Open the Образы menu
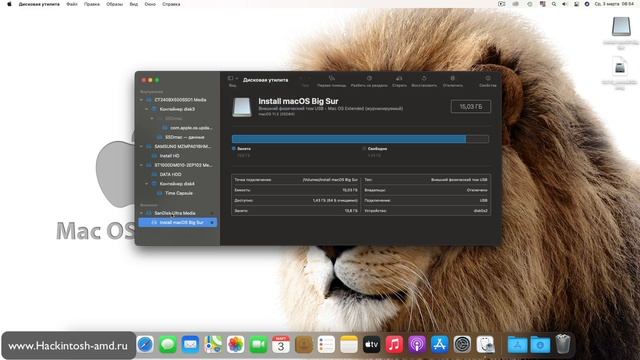This screenshot has height=360, width=640. coord(114,4)
